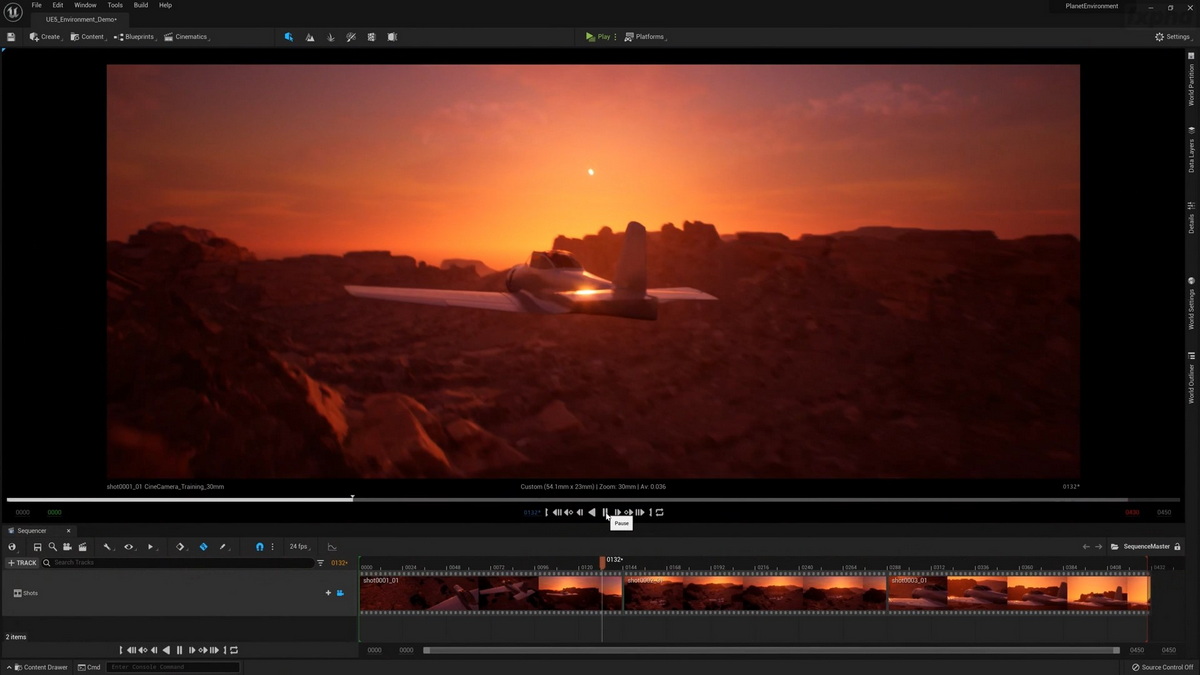Open the Window menu

[x=85, y=5]
